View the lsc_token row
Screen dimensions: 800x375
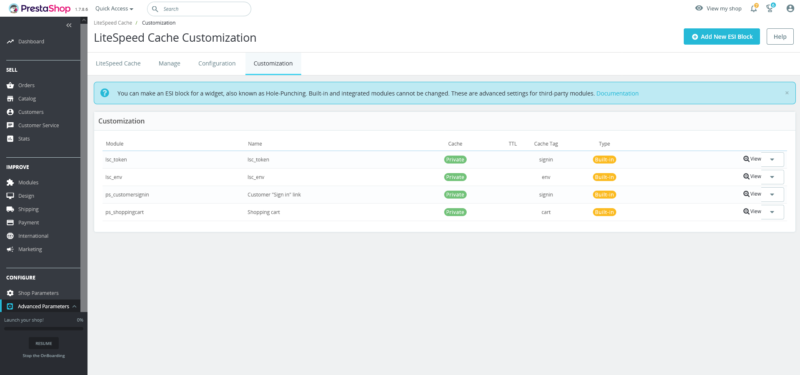coord(752,159)
